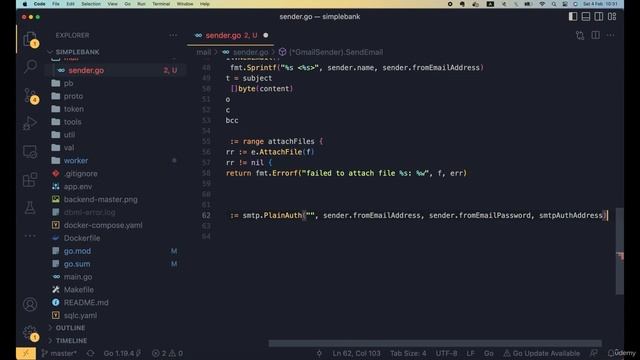
Task: Click the Go 1.19.4 version indicator
Action: 122,353
